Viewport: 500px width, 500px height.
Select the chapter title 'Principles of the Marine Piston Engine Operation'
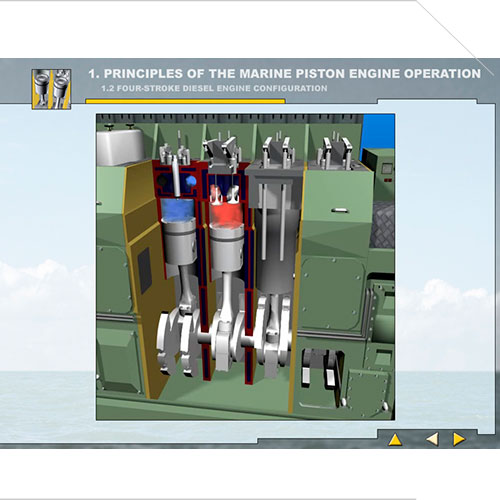coord(285,74)
